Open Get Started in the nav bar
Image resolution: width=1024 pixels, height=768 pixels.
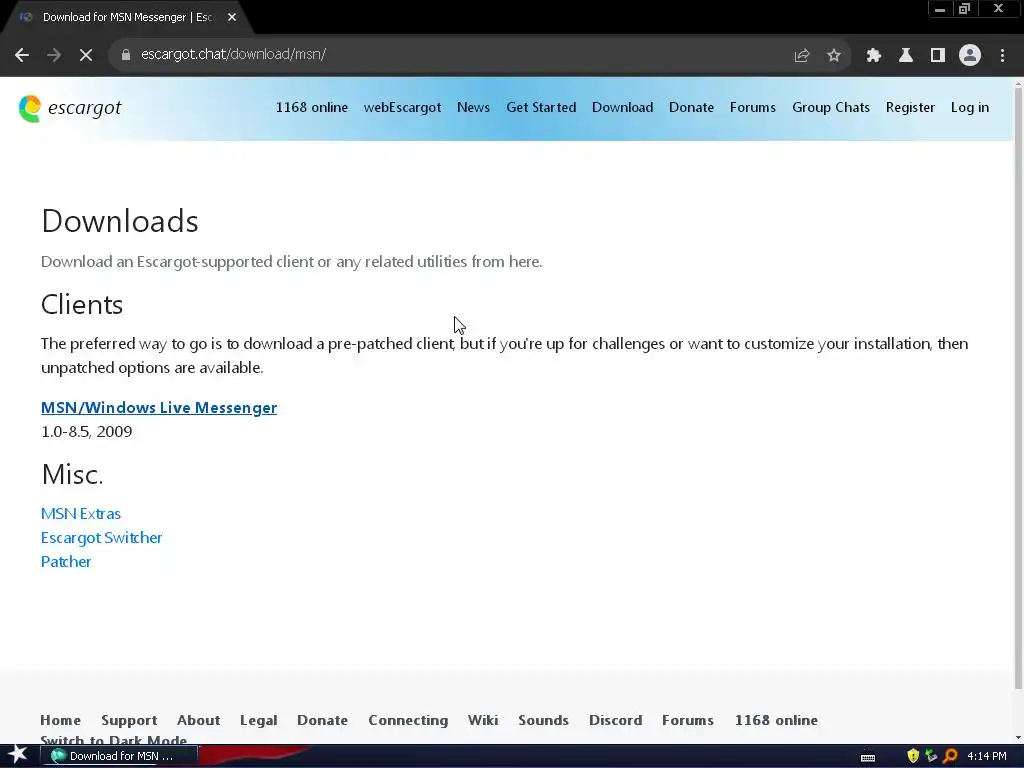click(x=541, y=108)
